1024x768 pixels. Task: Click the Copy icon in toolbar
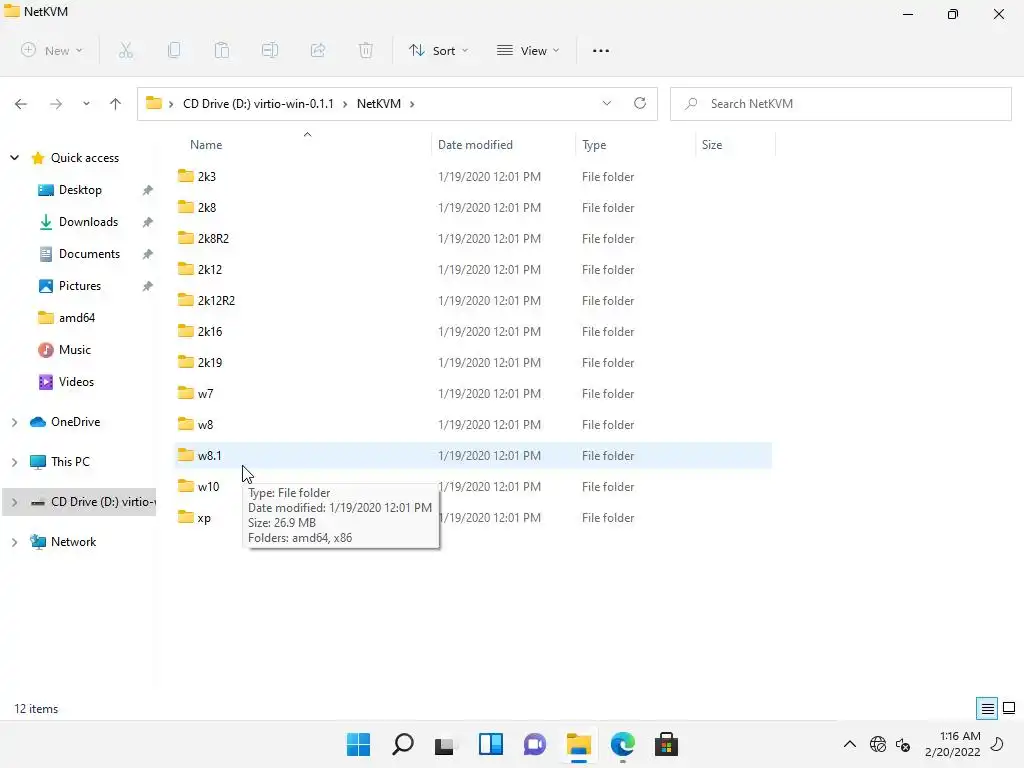(174, 50)
